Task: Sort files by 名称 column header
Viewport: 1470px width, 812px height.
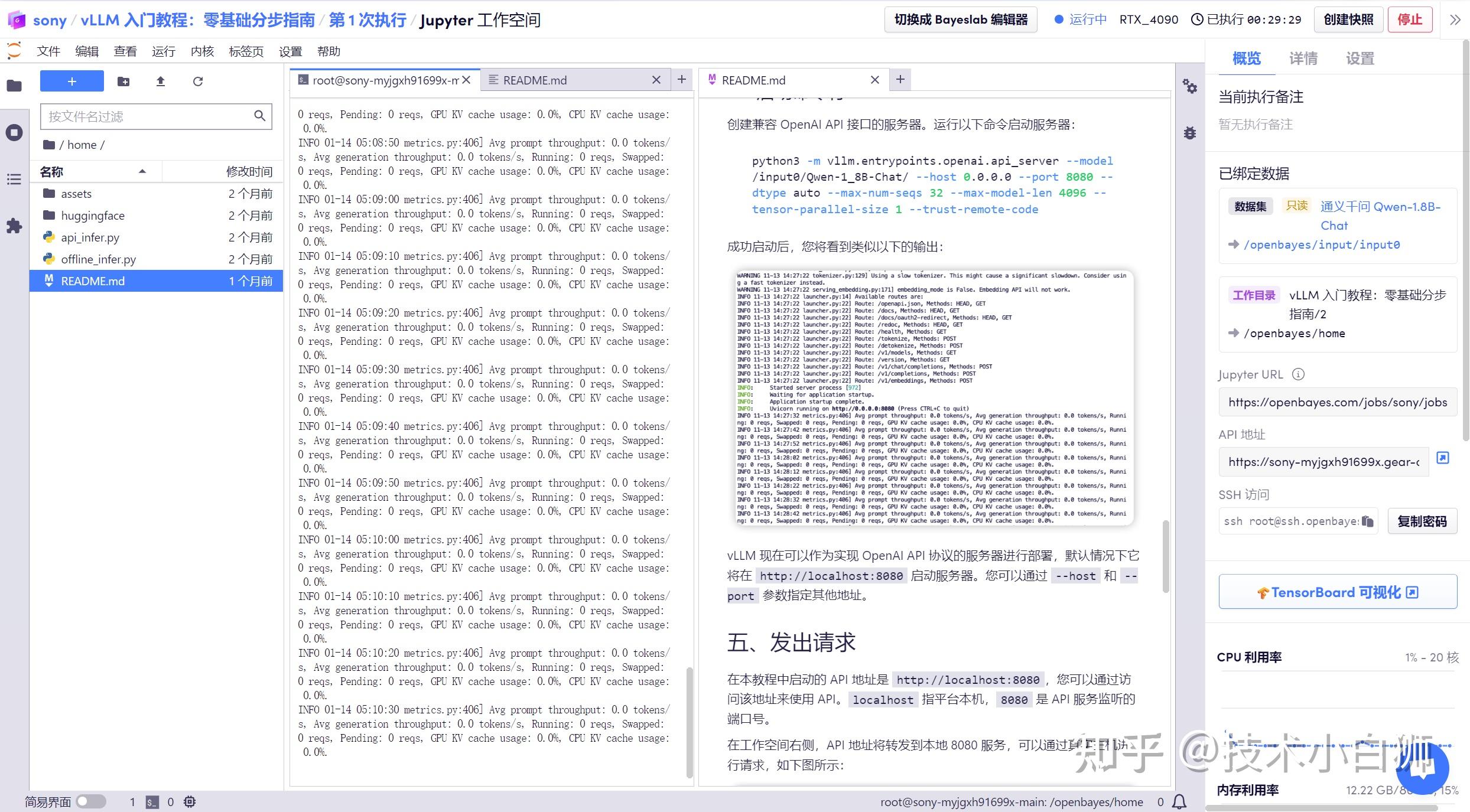Action: 95,171
